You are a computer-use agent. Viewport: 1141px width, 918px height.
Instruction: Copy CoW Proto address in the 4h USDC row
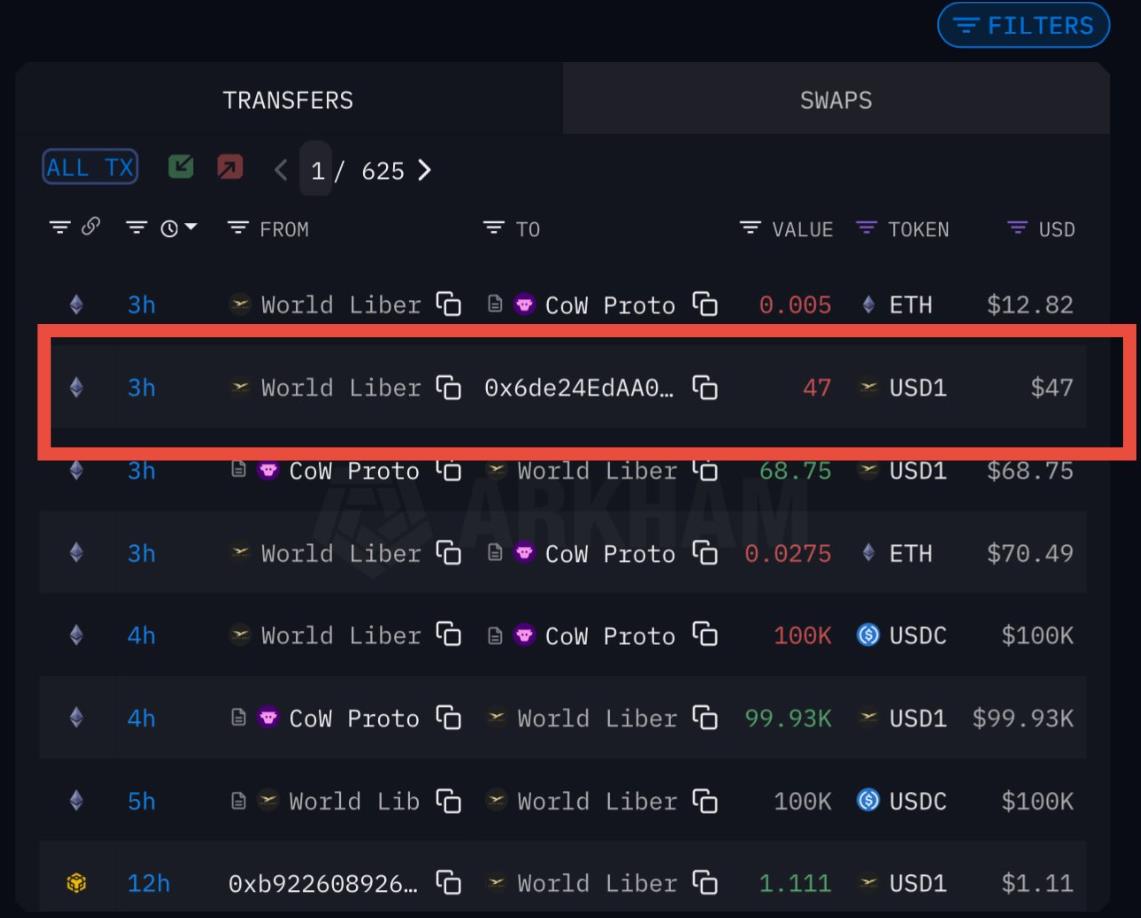click(x=704, y=635)
